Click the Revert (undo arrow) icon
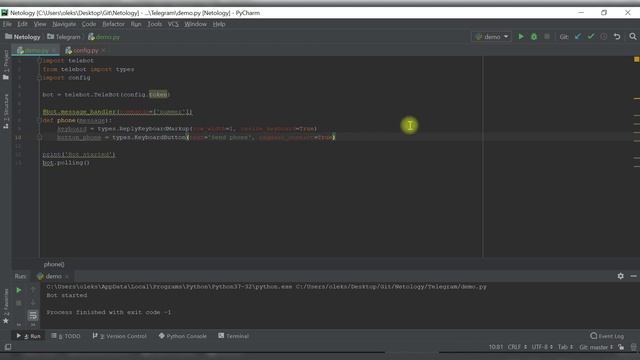This screenshot has width=640, height=360. pos(617,37)
